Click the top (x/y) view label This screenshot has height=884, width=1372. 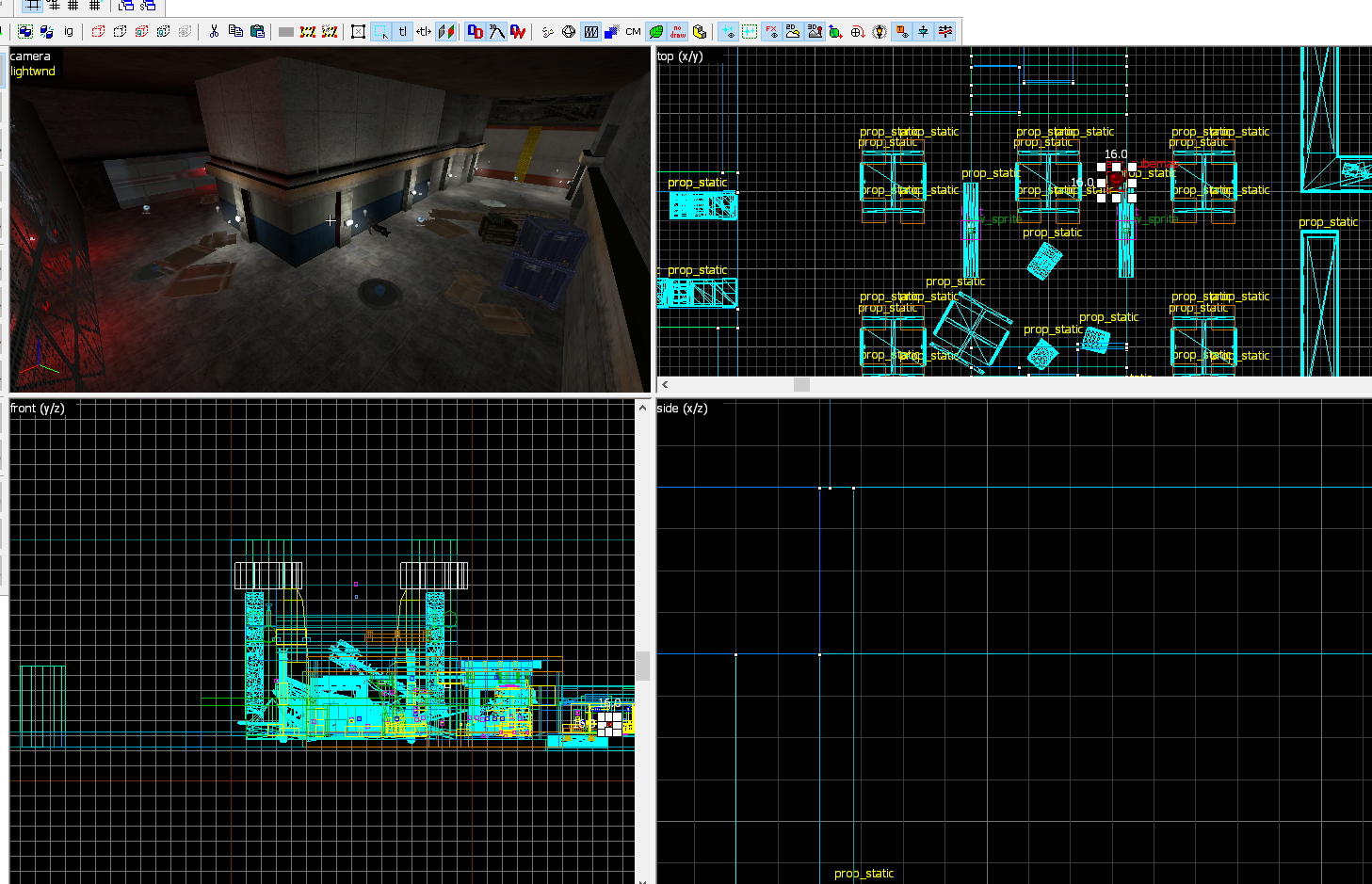tap(680, 56)
